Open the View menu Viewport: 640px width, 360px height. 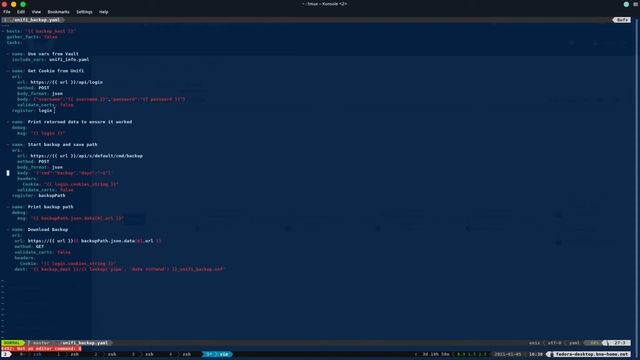click(x=36, y=12)
